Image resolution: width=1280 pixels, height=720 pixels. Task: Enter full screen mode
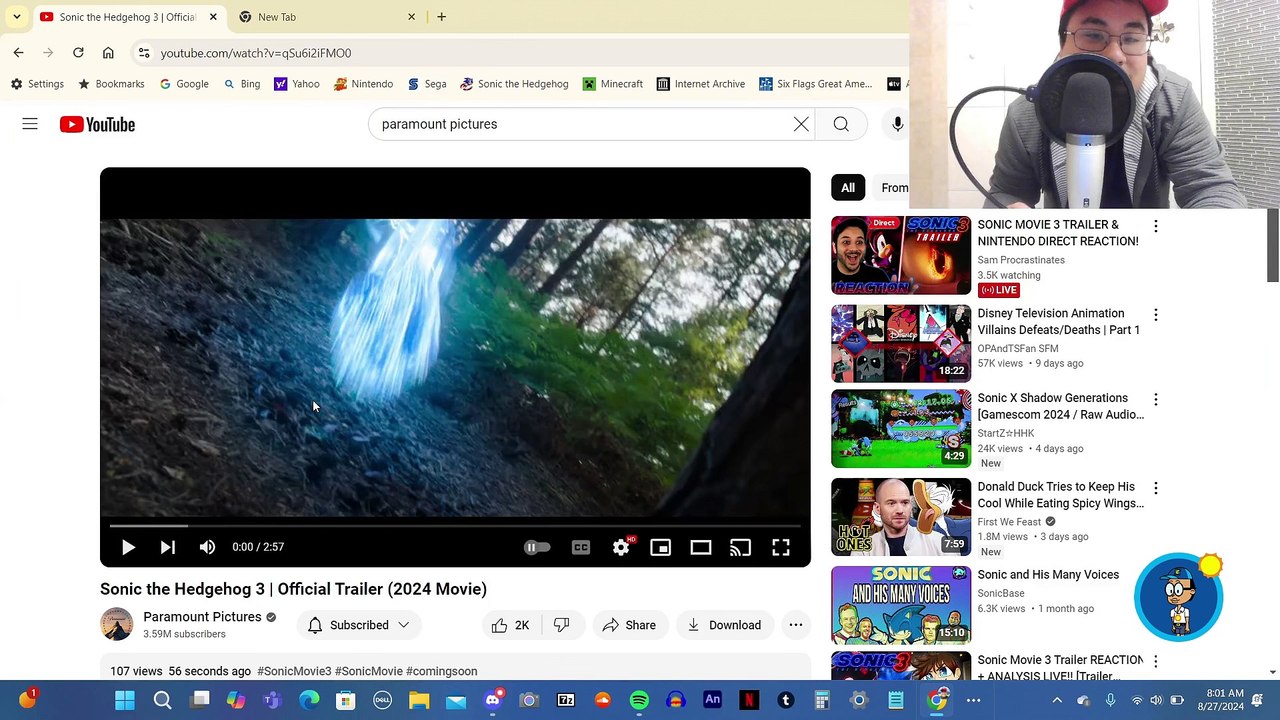[780, 547]
